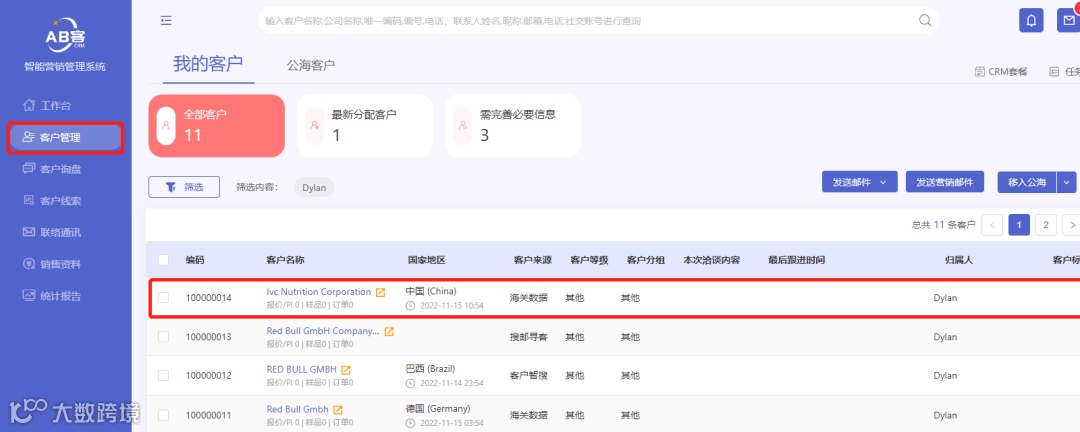Viewport: 1080px width, 432px height.
Task: Select the 最新分配客户 1 card
Action: point(364,125)
